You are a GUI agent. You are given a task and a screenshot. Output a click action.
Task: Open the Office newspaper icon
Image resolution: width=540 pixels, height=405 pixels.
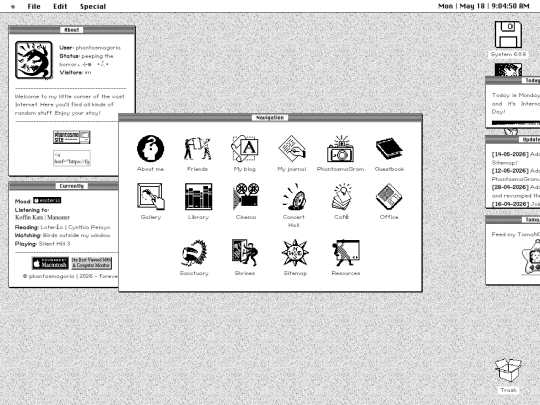[389, 197]
